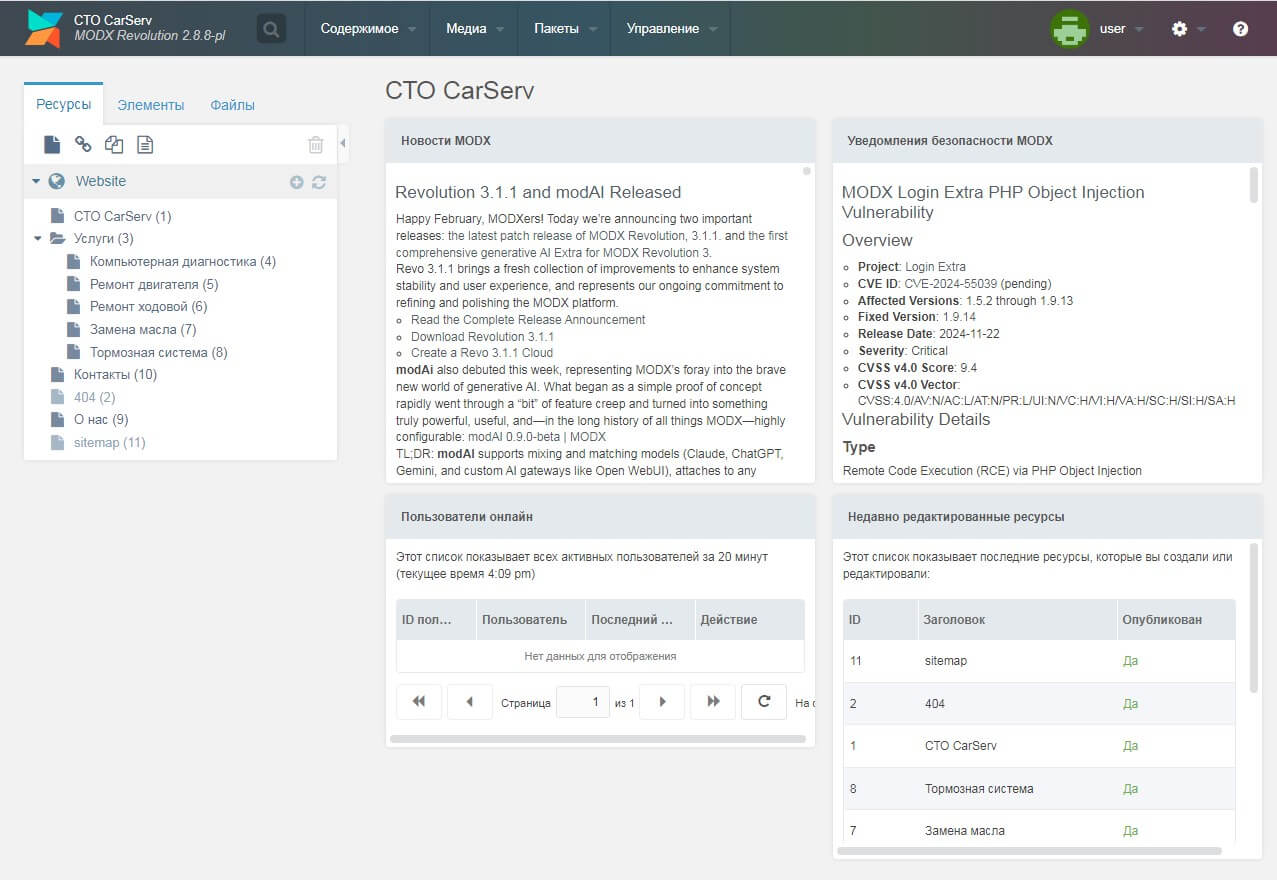
Task: Refresh the online users grid
Action: tap(764, 702)
